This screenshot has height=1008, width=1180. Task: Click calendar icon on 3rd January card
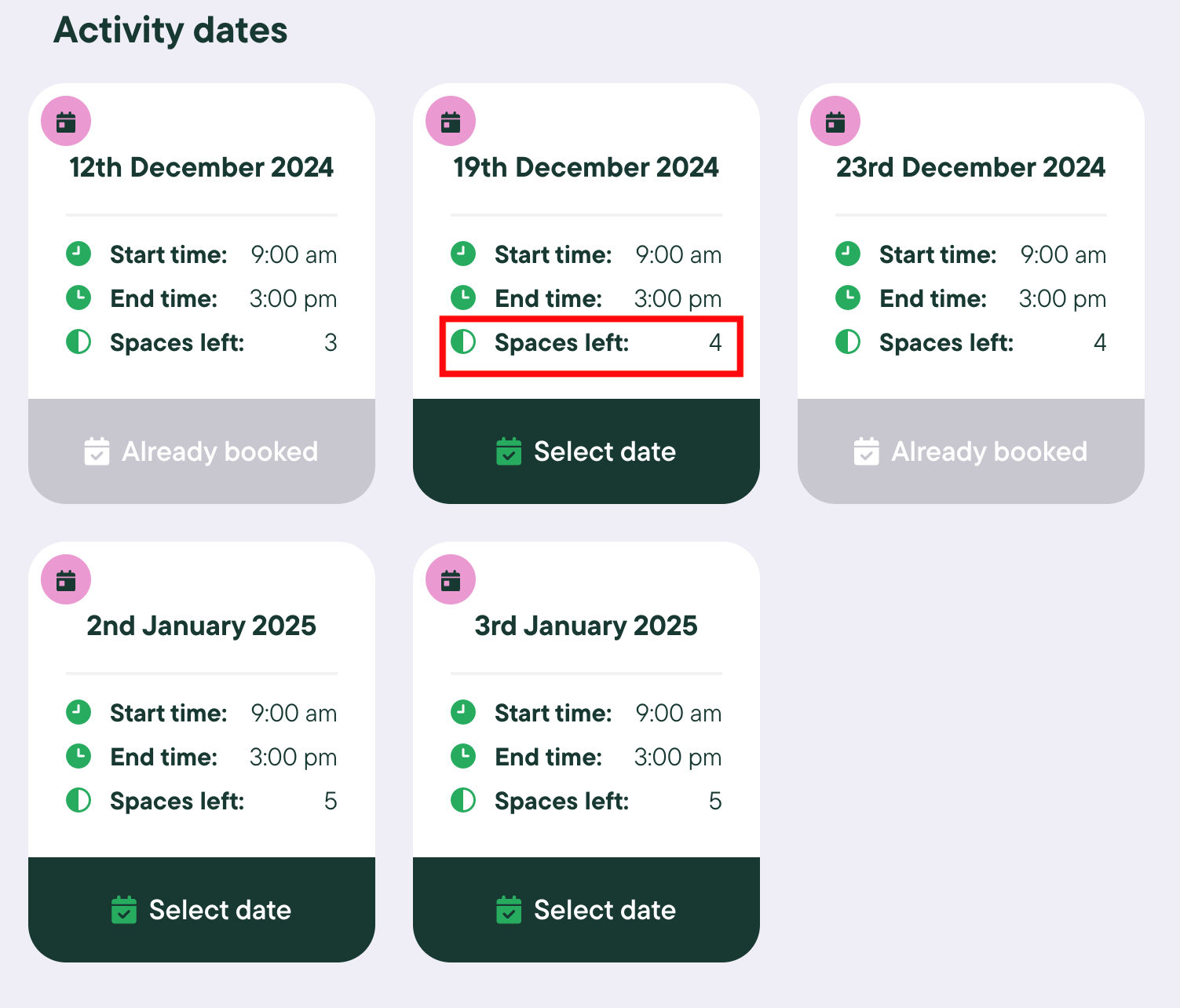pyautogui.click(x=451, y=580)
